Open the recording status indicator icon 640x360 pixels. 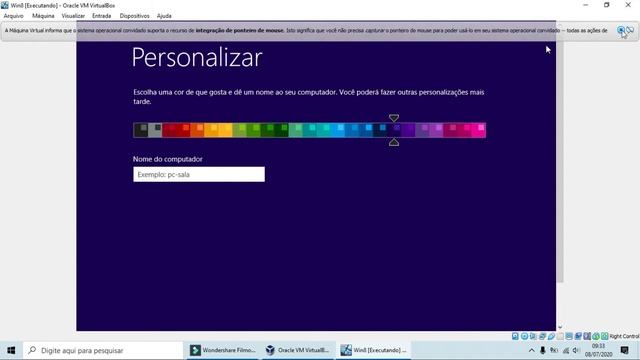(578, 336)
